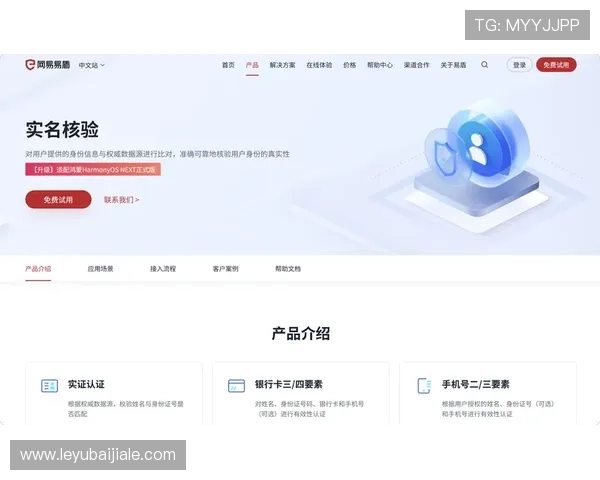Click the 实名核验 page heading
600x480 pixels.
click(x=62, y=129)
